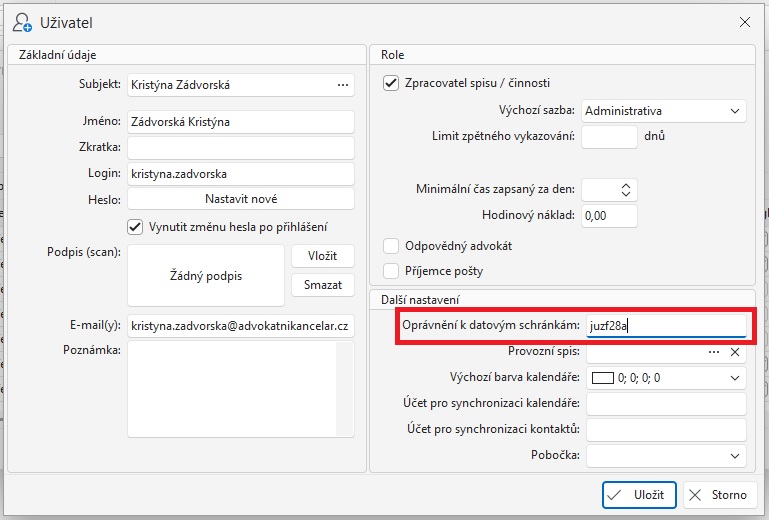769x520 pixels.
Task: Check the Příjemce pošty option
Action: click(392, 271)
